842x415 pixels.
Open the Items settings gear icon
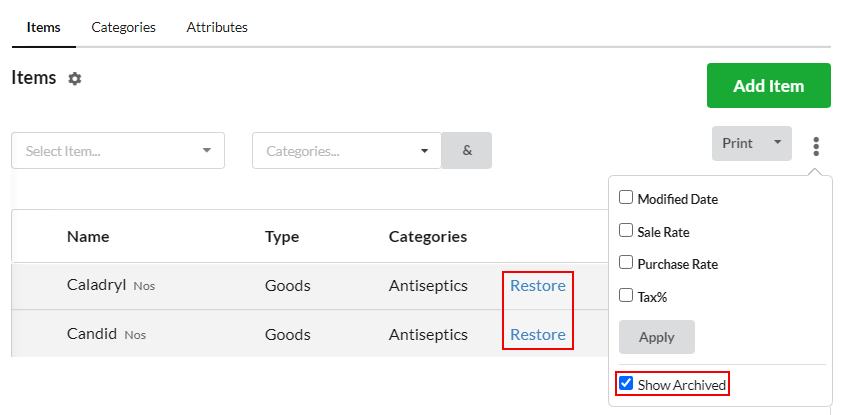[x=75, y=79]
